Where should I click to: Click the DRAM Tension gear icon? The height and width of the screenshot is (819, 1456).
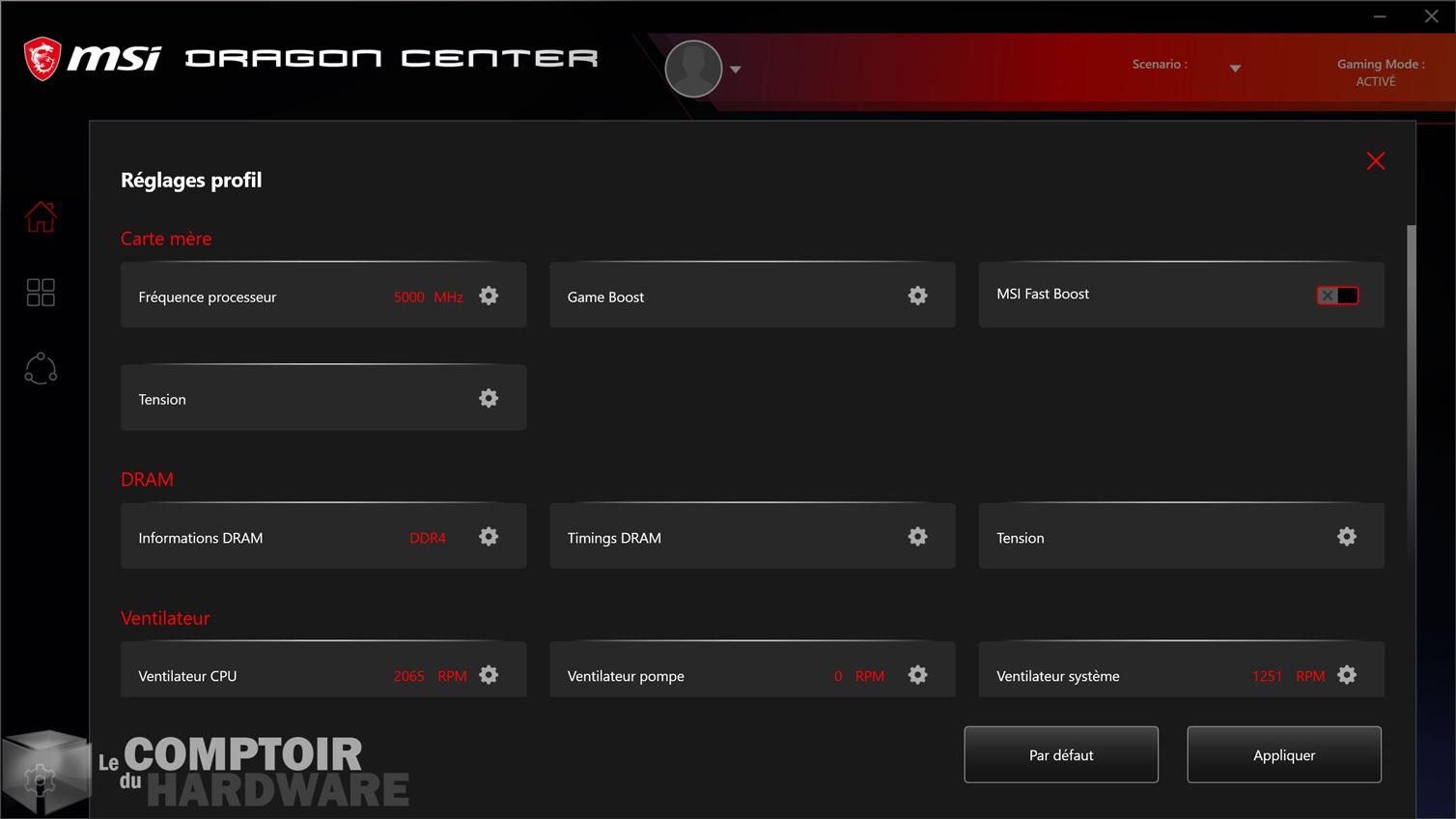click(1347, 537)
